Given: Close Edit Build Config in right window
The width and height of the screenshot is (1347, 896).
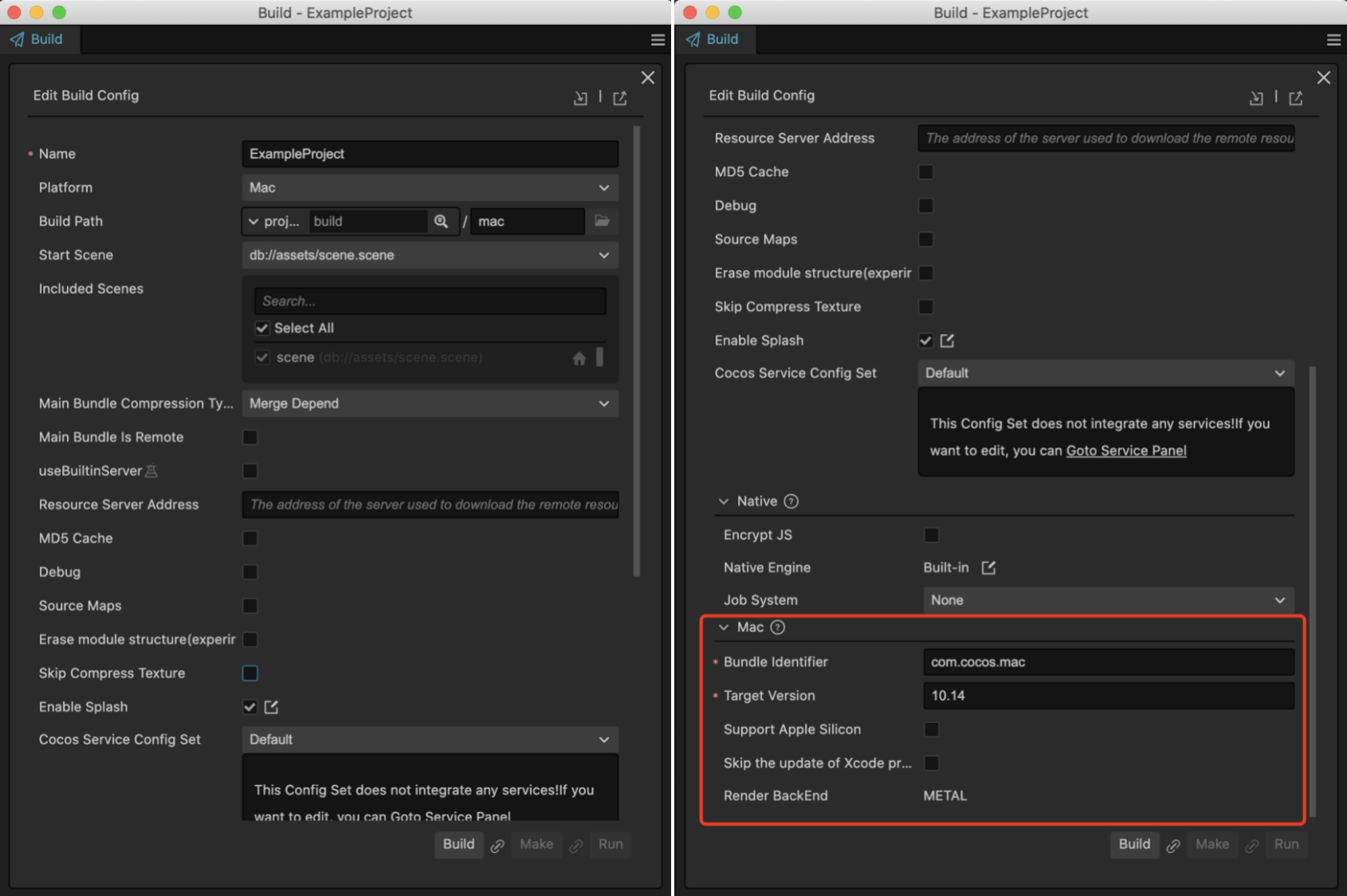Looking at the screenshot, I should (1324, 77).
